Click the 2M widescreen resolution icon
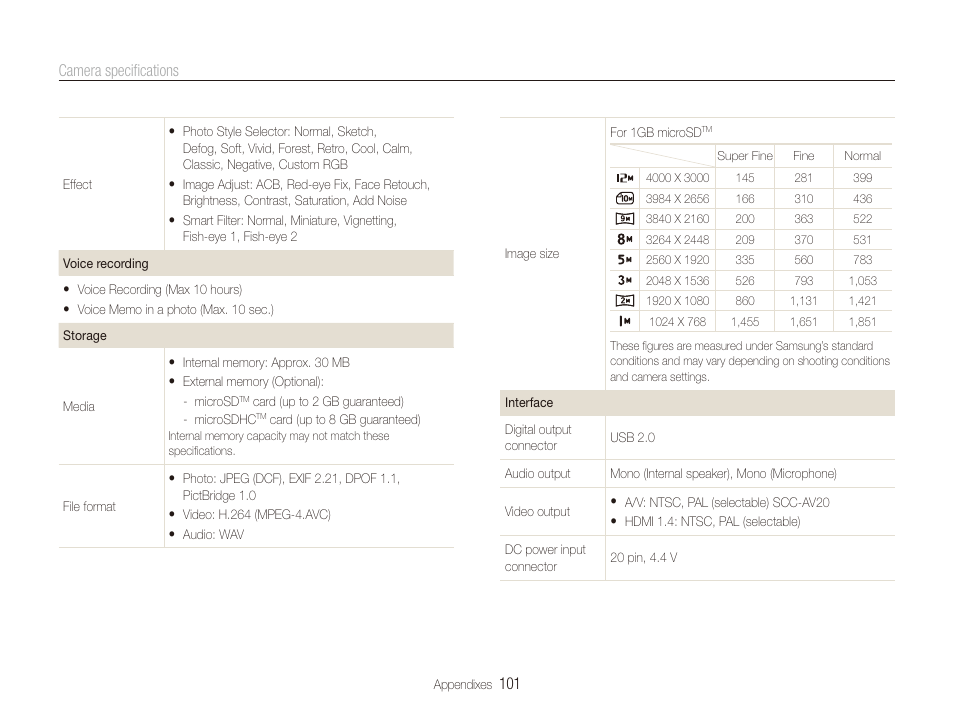The image size is (954, 720). pos(624,301)
